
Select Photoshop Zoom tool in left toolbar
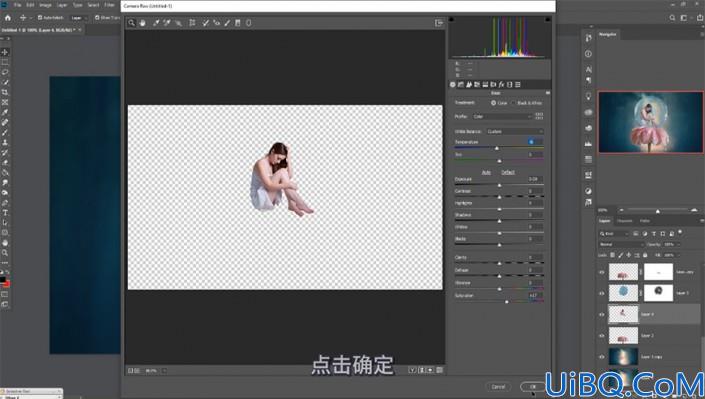click(x=5, y=253)
